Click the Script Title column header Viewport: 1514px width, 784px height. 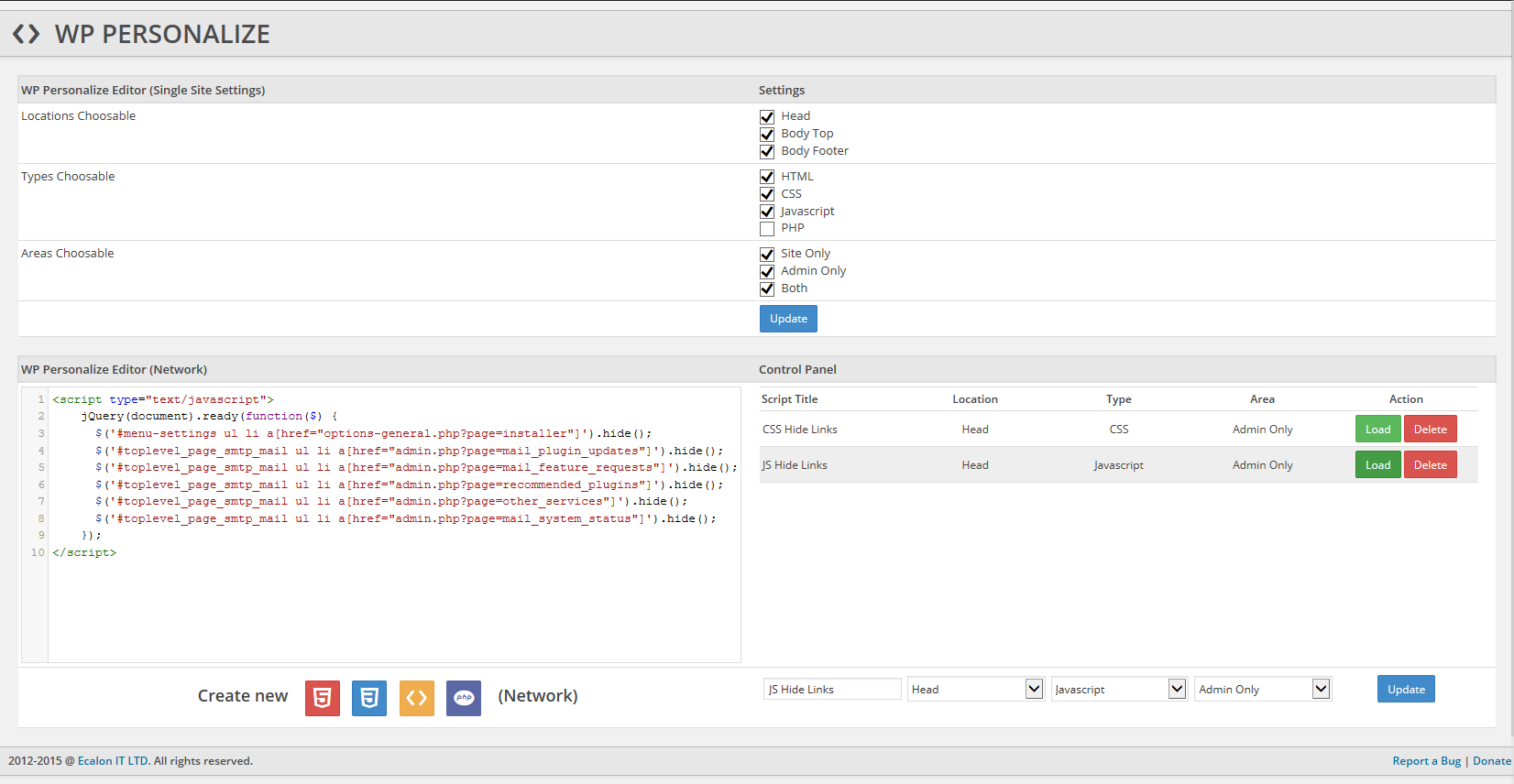click(x=789, y=399)
